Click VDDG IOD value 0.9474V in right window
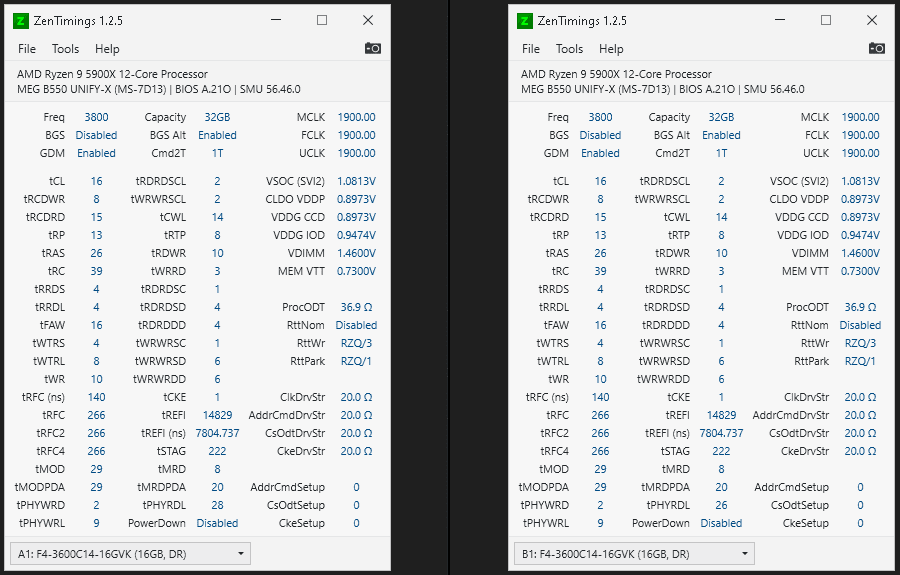 pyautogui.click(x=860, y=235)
